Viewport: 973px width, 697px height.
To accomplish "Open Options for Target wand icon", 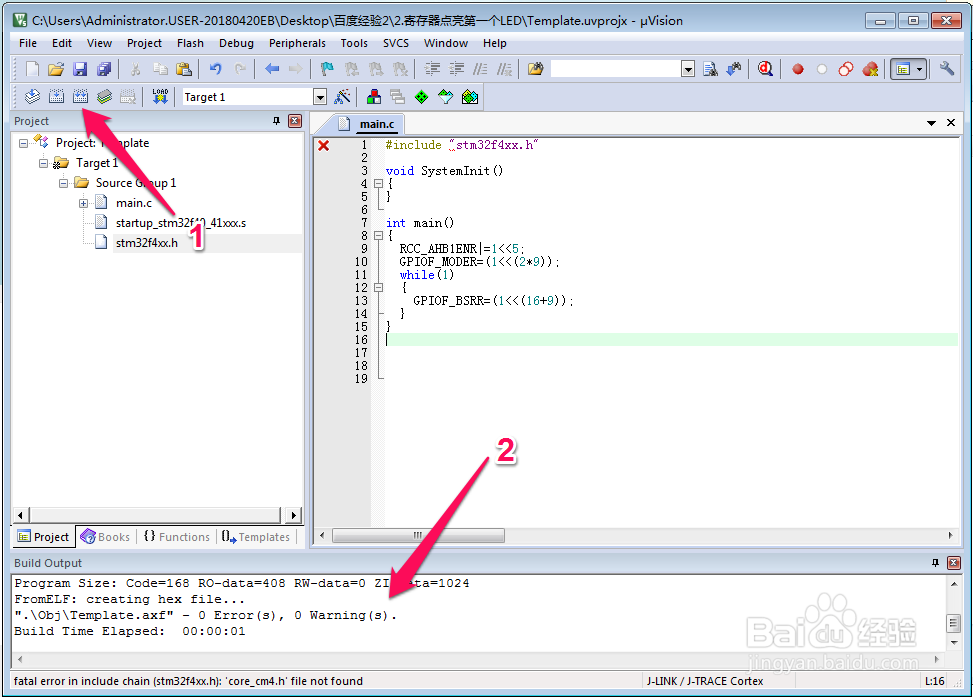I will [x=343, y=96].
